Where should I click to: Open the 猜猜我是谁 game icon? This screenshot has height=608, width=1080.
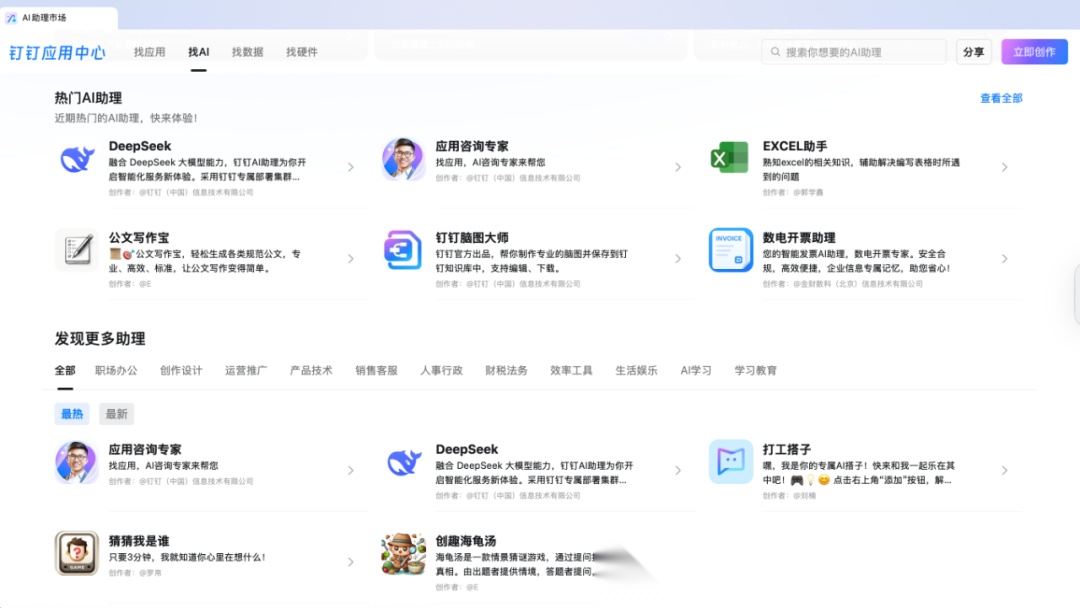coord(76,553)
